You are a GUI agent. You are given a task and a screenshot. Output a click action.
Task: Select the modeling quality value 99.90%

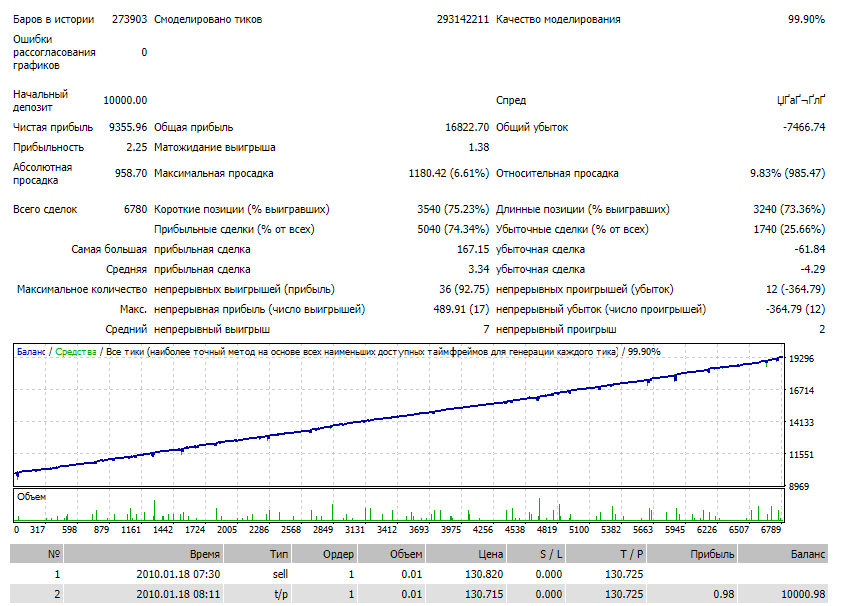(806, 19)
